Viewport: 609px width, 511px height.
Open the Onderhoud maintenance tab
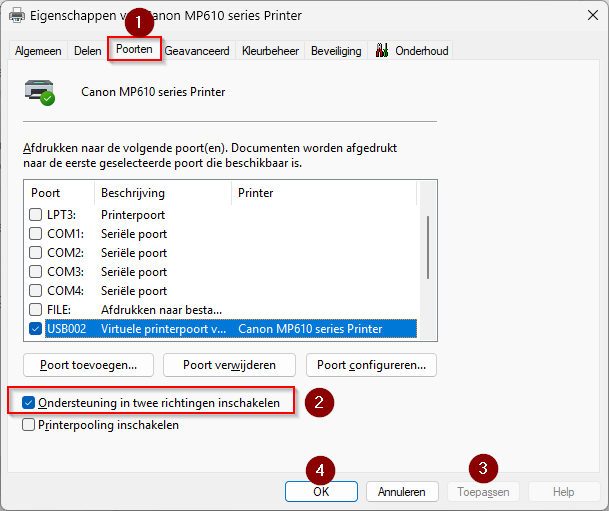[x=412, y=51]
